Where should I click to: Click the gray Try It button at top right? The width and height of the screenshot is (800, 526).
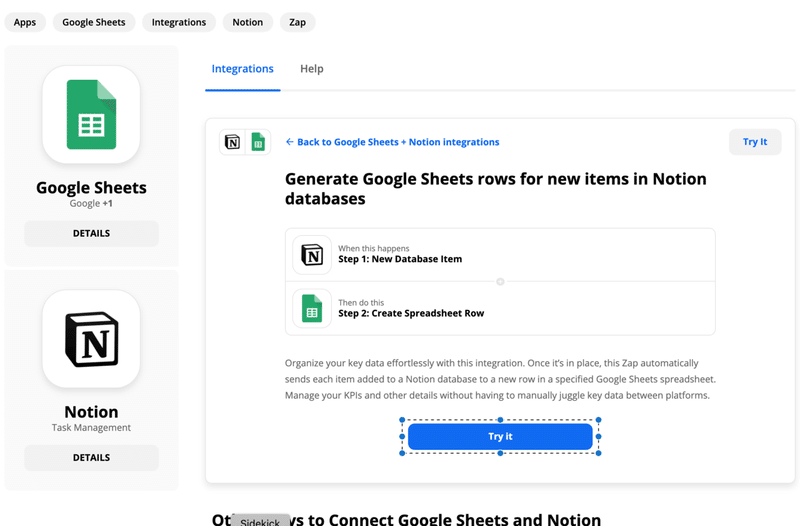point(755,142)
